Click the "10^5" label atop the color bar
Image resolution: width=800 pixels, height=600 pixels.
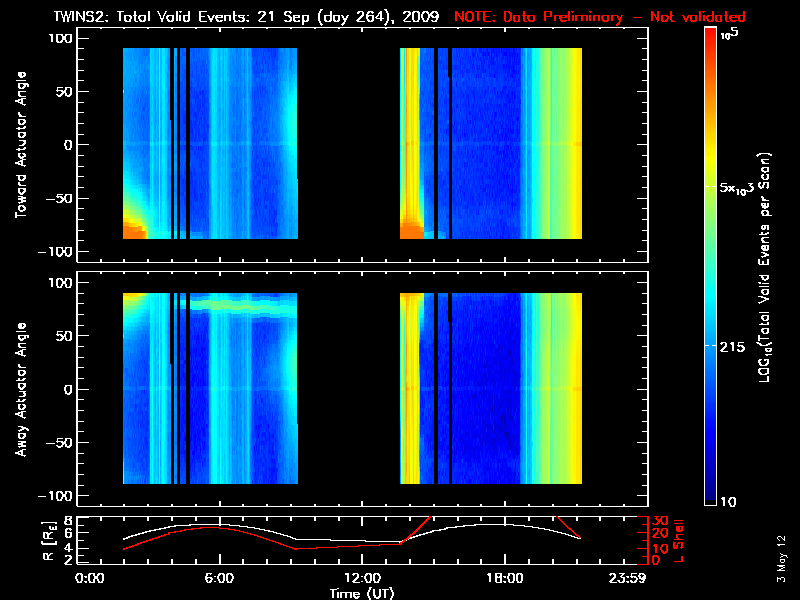[x=730, y=34]
